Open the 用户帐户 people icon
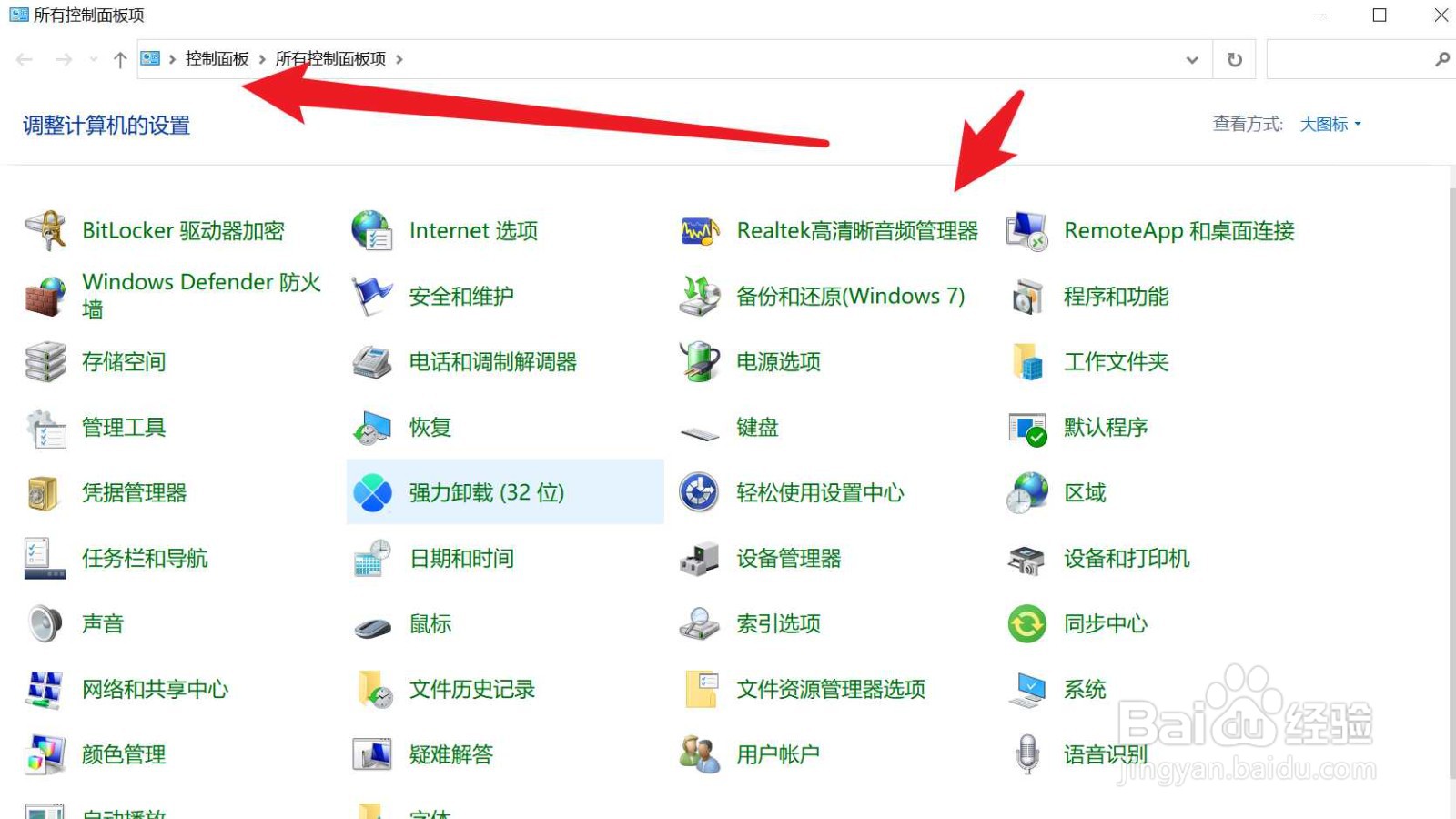The image size is (1456, 819). pyautogui.click(x=700, y=754)
